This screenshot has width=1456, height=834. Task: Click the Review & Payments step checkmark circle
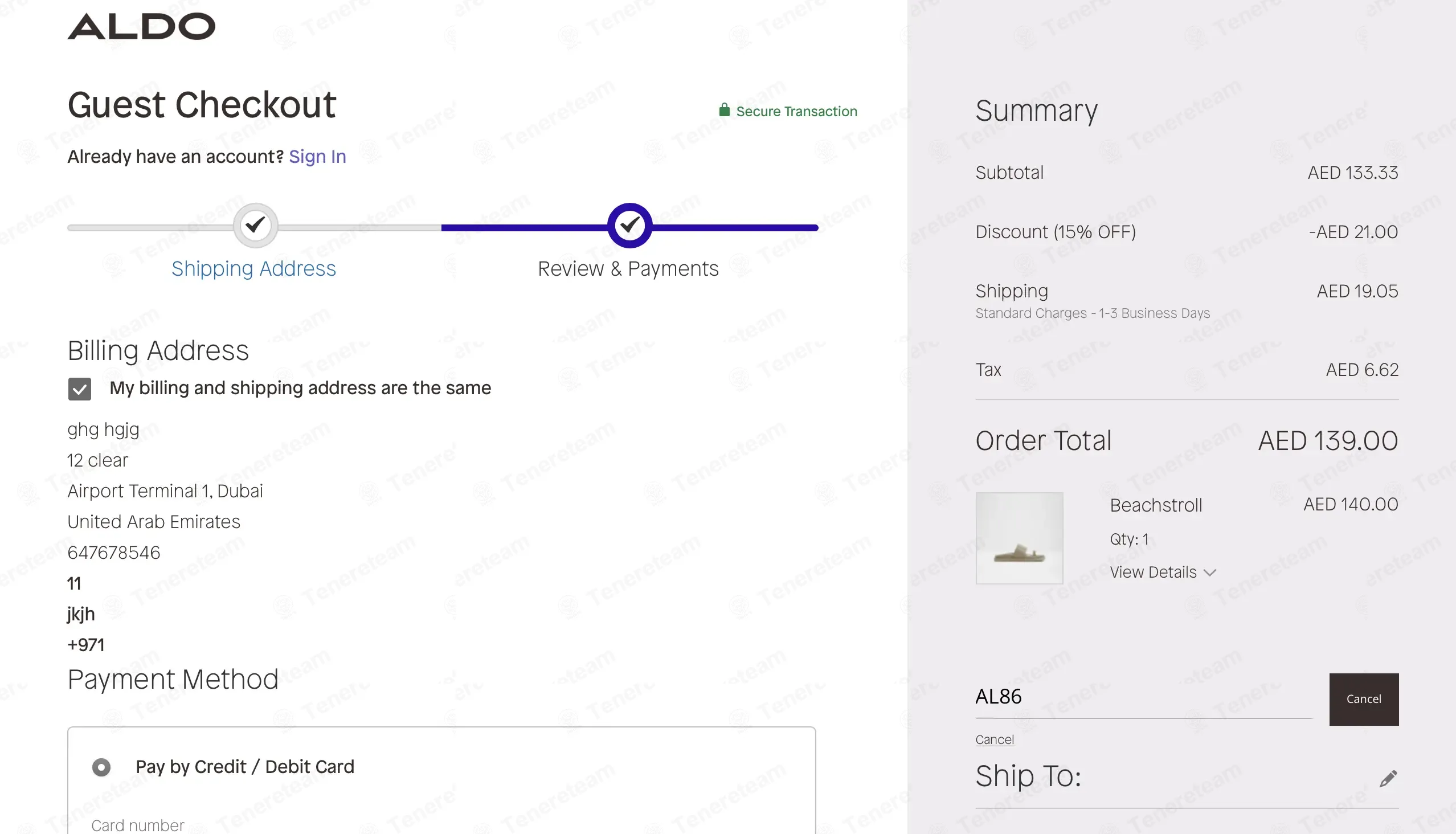629,225
